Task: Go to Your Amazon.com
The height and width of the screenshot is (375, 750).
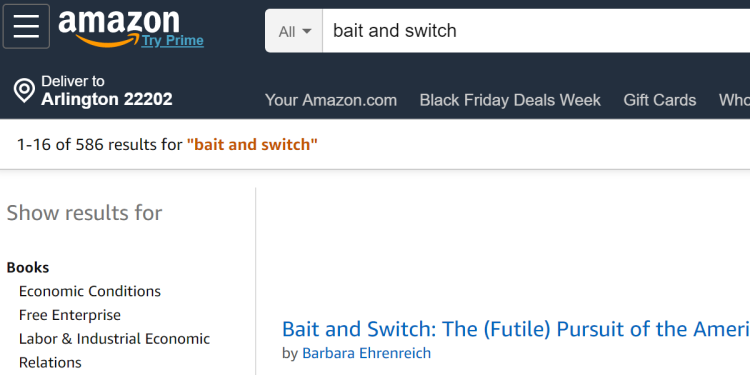Action: [331, 100]
